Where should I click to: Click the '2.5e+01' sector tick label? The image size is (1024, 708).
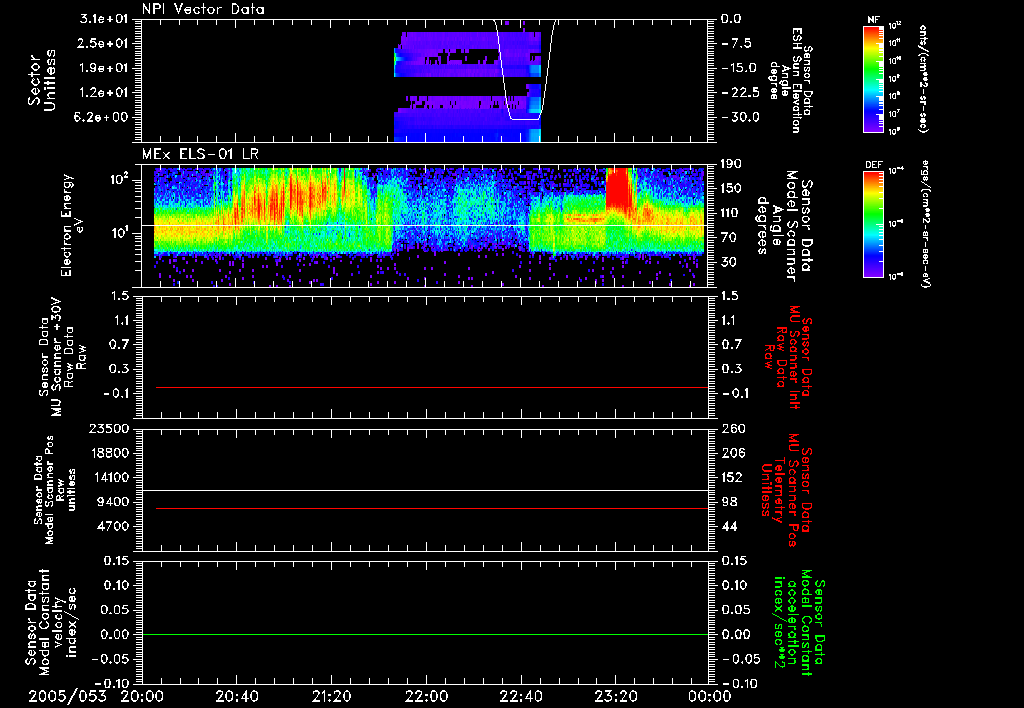coord(103,43)
